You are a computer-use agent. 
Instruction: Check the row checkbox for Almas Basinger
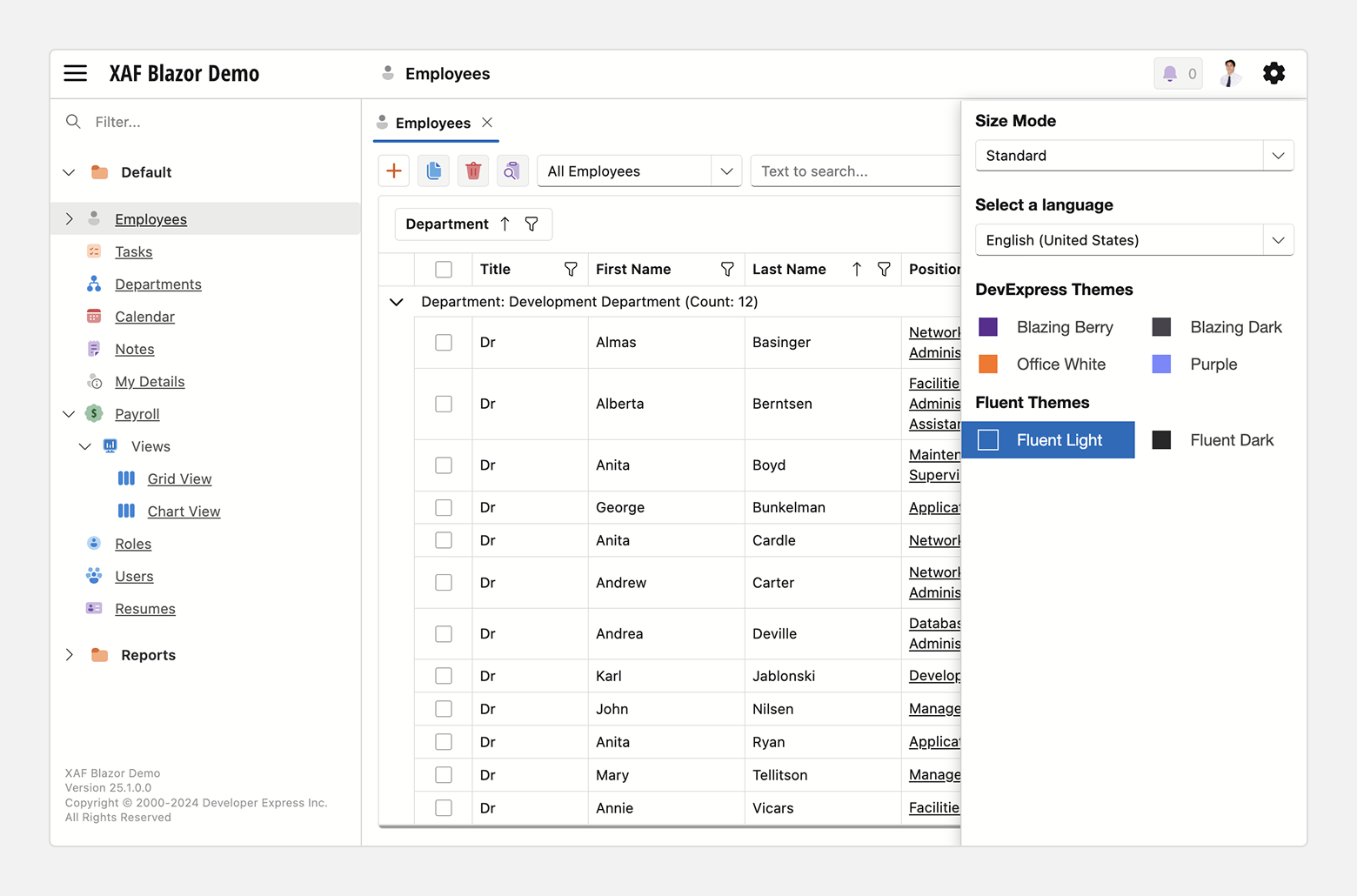(x=443, y=342)
